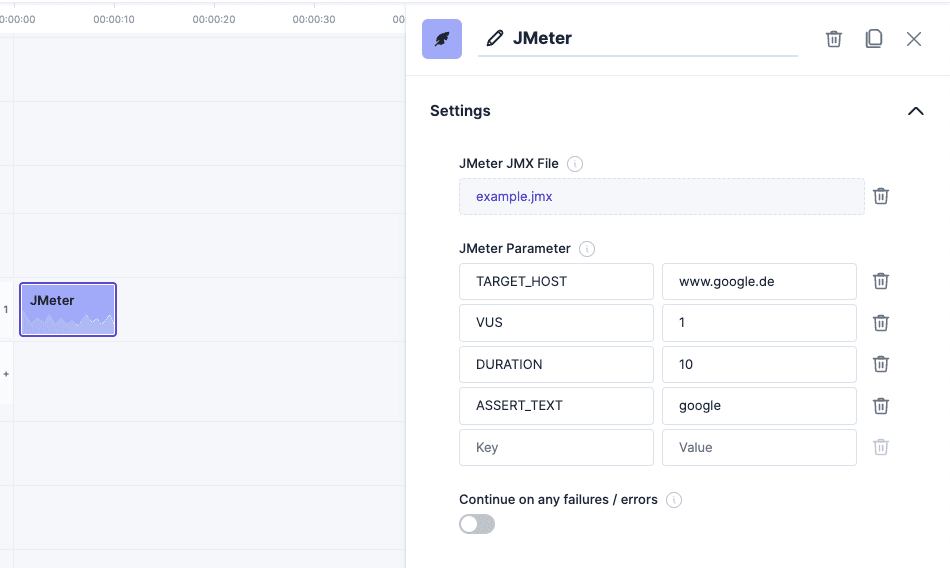Click the 00:00:20 timeline ruler mark
Viewport: 950px width, 568px height.
coord(214,19)
